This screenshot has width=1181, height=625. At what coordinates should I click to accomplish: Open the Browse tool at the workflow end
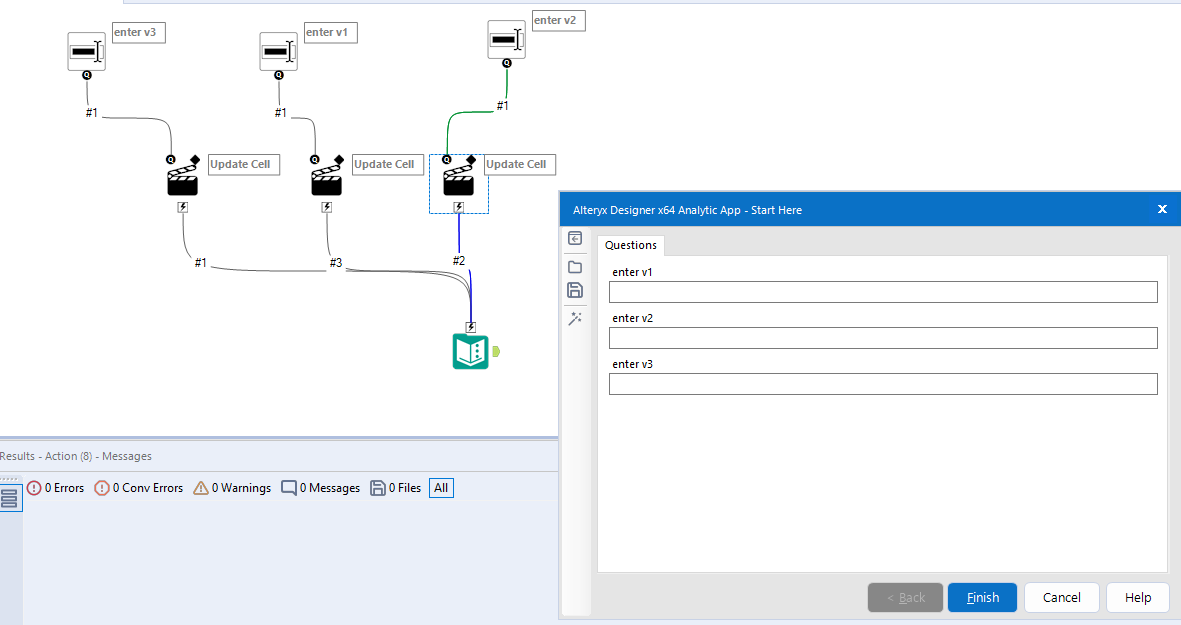470,352
